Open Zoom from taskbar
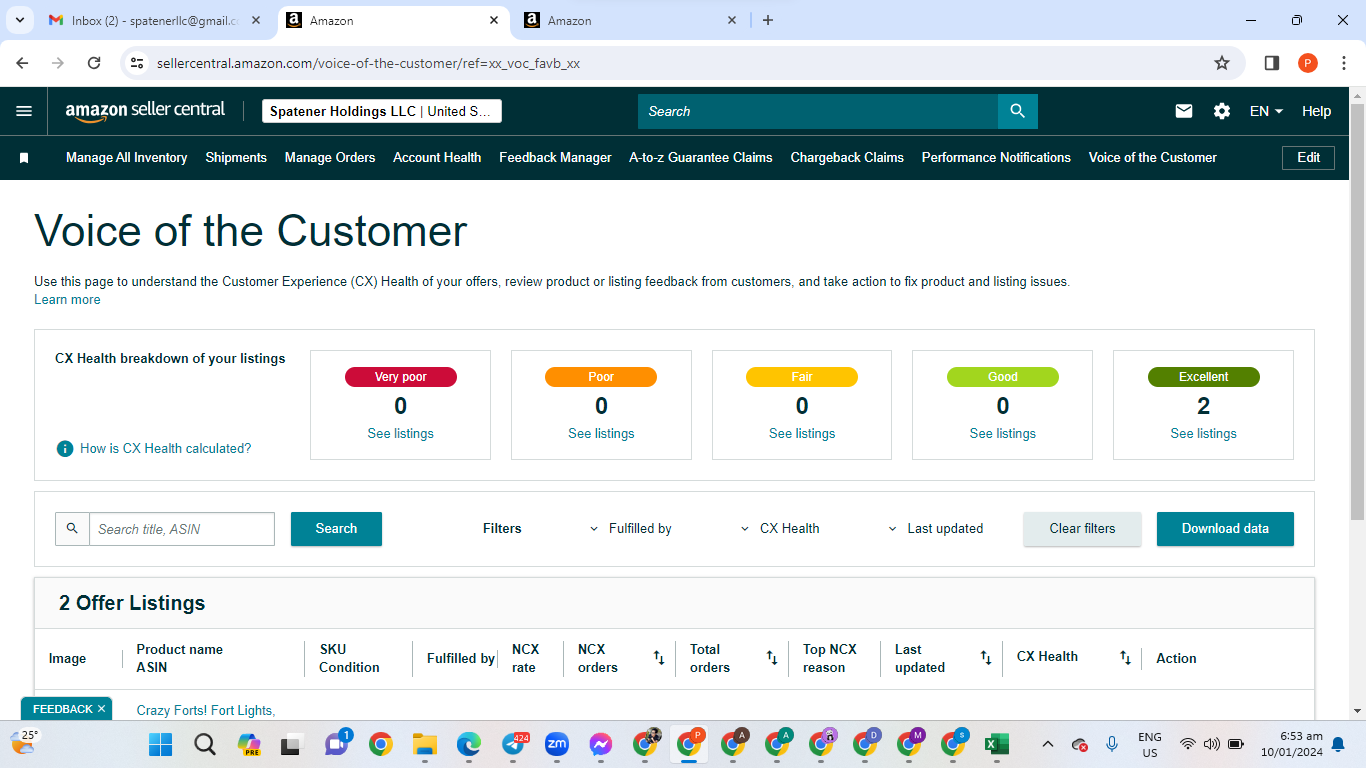1366x768 pixels. (557, 744)
